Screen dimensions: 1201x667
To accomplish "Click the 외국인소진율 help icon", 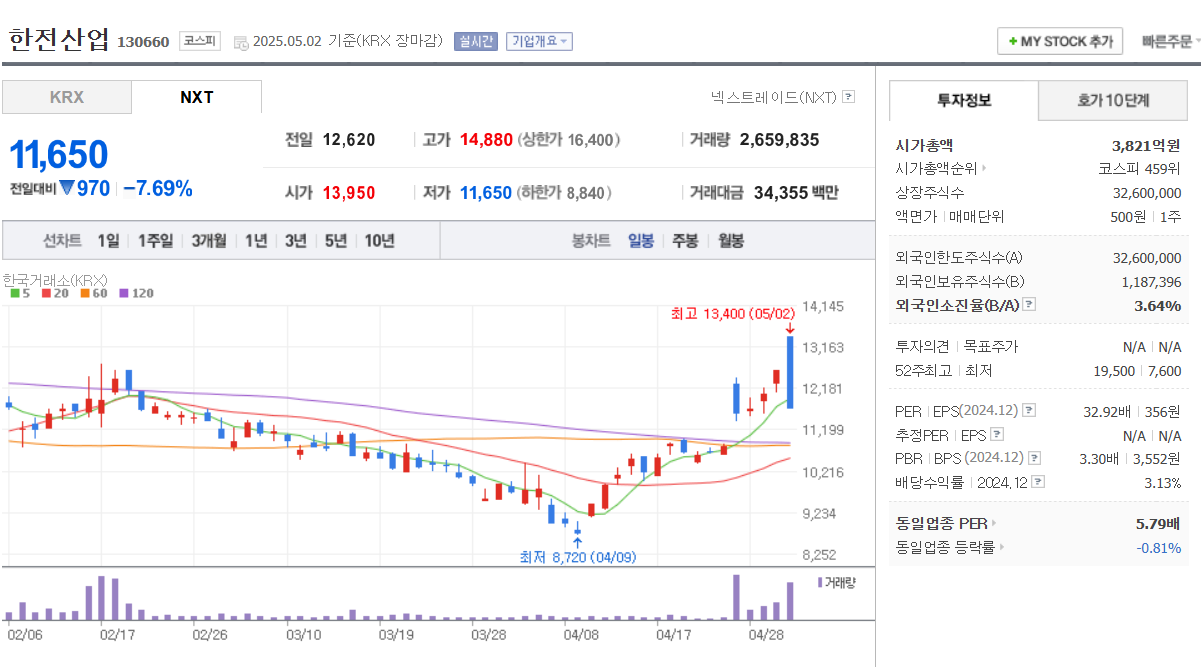I will pyautogui.click(x=1028, y=305).
